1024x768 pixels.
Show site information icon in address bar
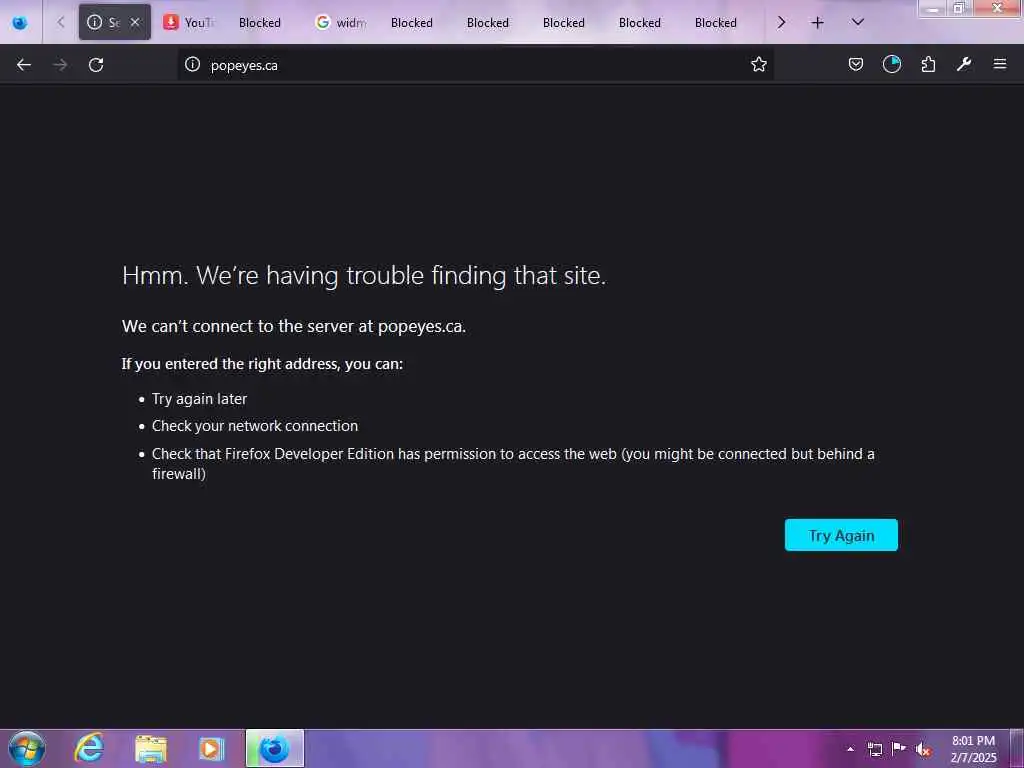tap(192, 64)
